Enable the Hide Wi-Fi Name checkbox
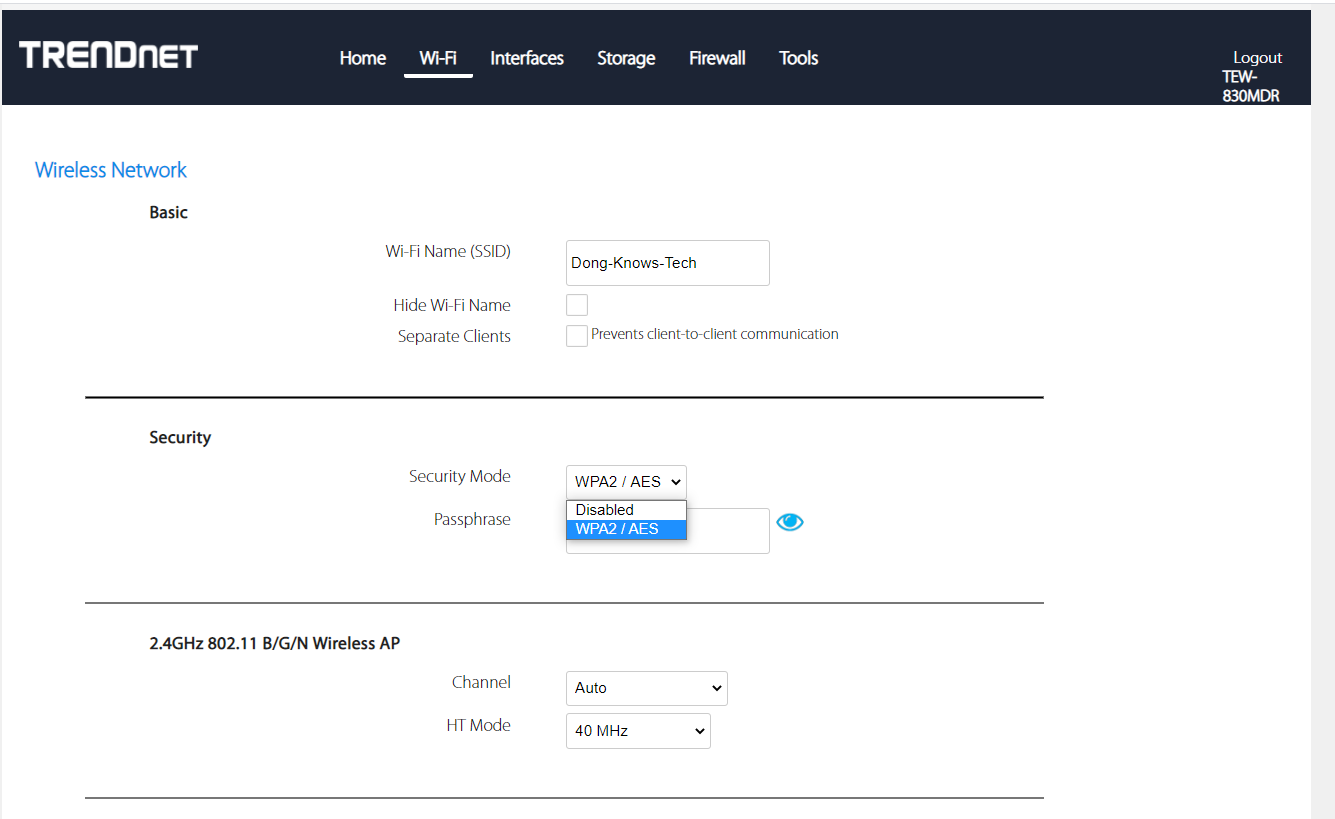The image size is (1335, 819). pyautogui.click(x=577, y=305)
